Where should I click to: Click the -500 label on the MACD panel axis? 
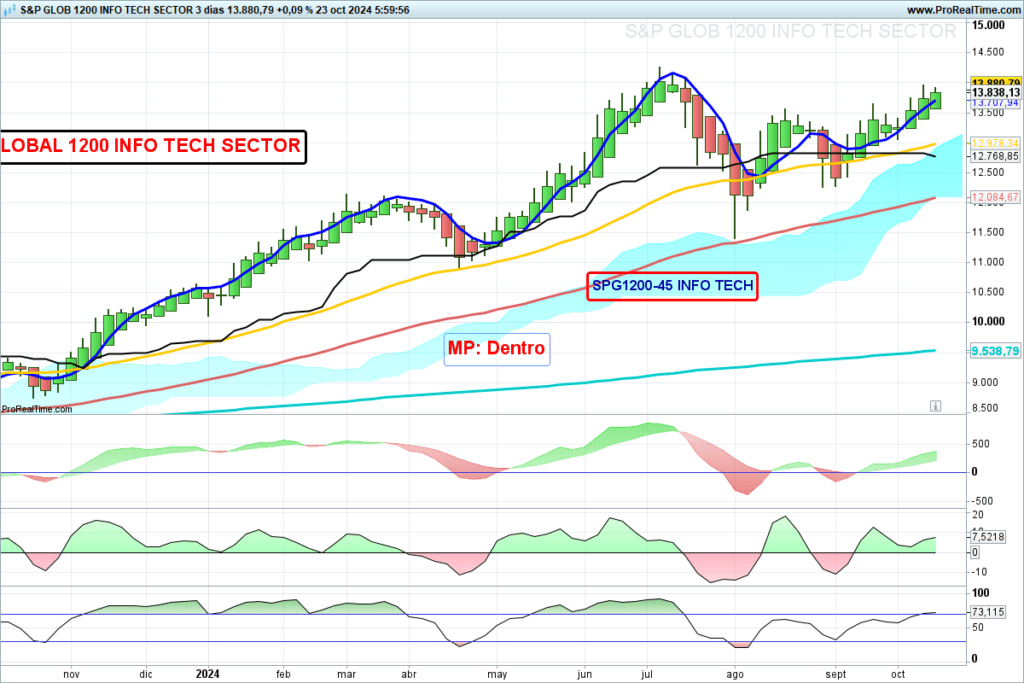(982, 501)
